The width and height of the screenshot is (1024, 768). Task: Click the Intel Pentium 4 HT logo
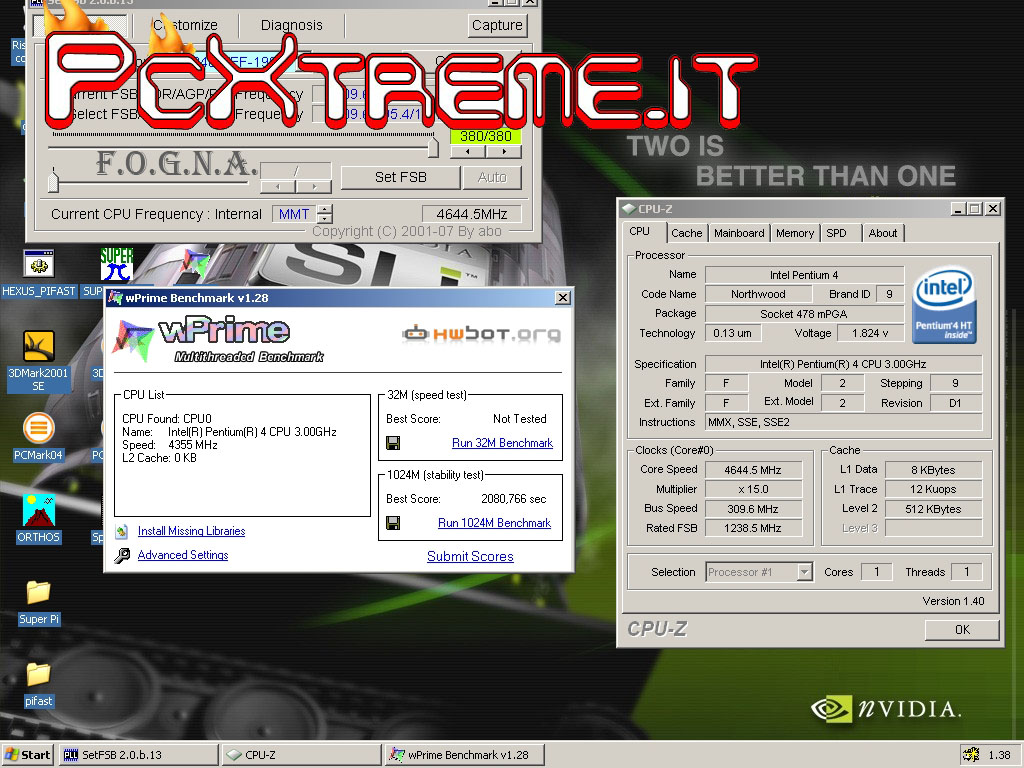coord(944,304)
